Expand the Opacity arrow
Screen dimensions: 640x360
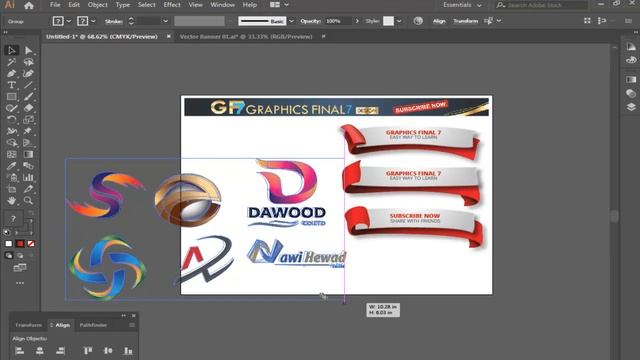[x=357, y=21]
